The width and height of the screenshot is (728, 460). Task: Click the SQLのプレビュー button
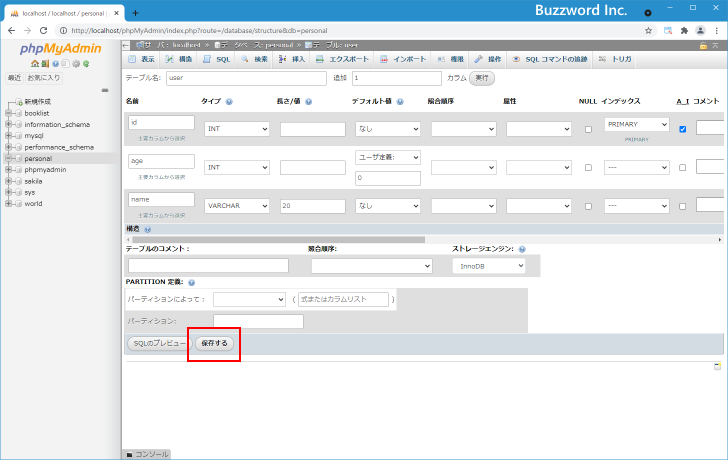[157, 343]
